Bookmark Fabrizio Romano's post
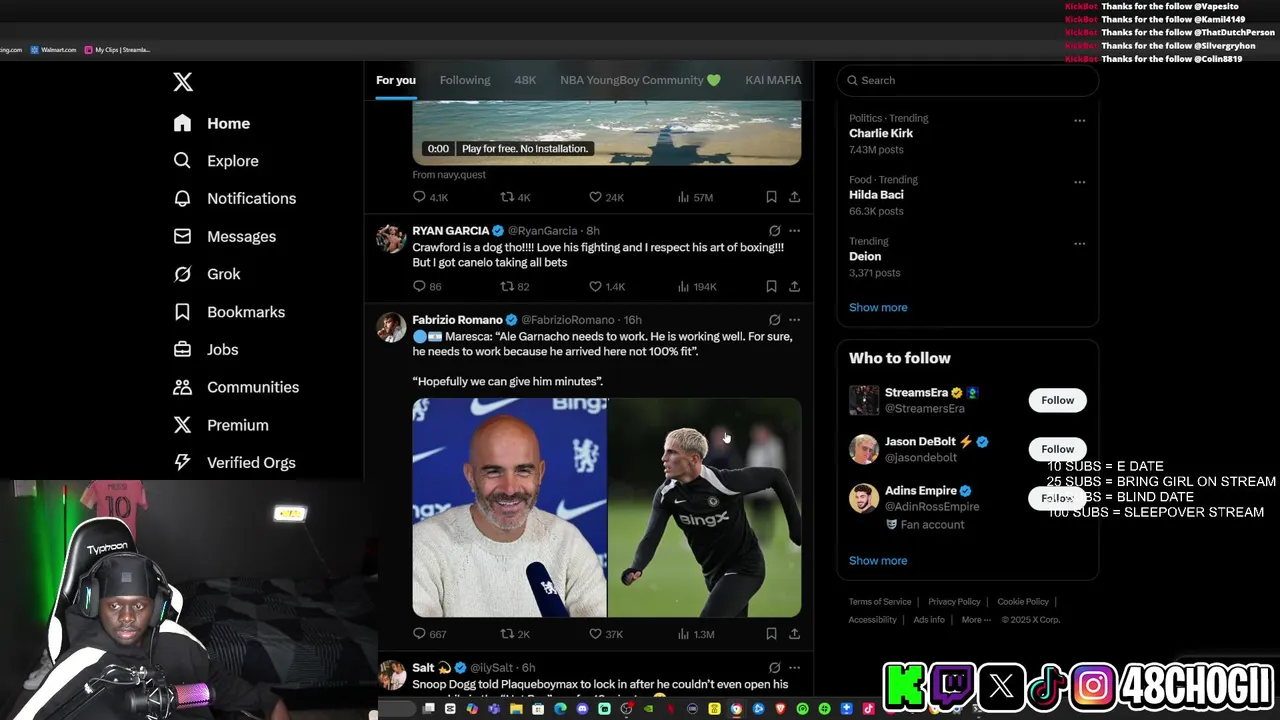 pos(771,634)
